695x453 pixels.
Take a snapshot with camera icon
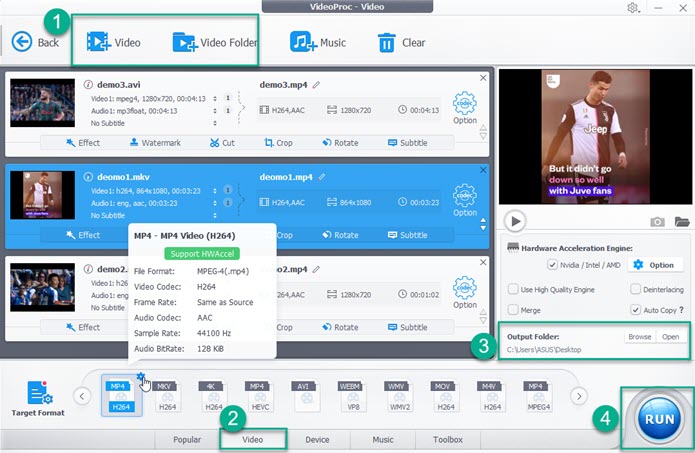pos(657,222)
